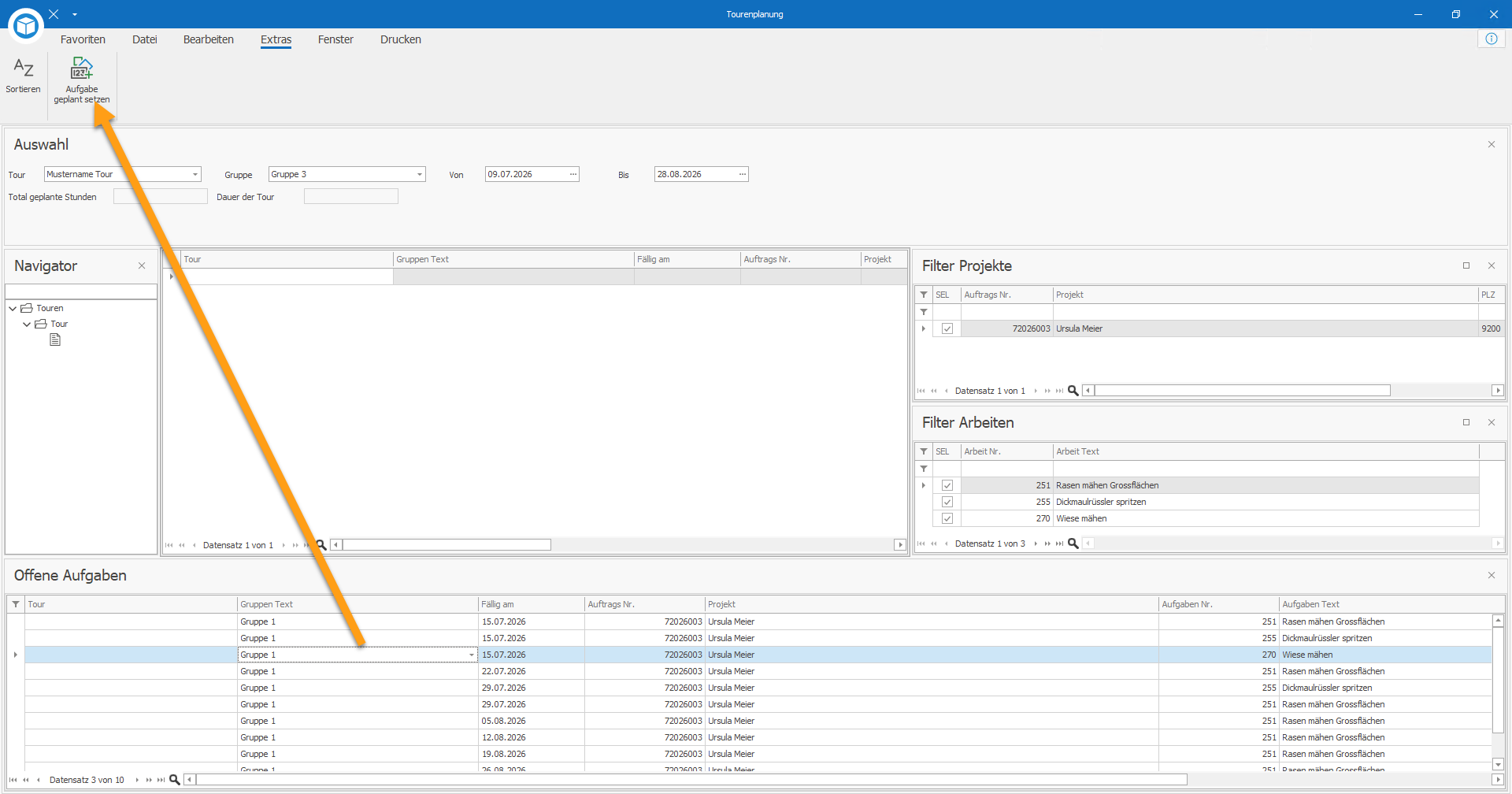Close the Offene Aufgaben panel

coord(1492,575)
